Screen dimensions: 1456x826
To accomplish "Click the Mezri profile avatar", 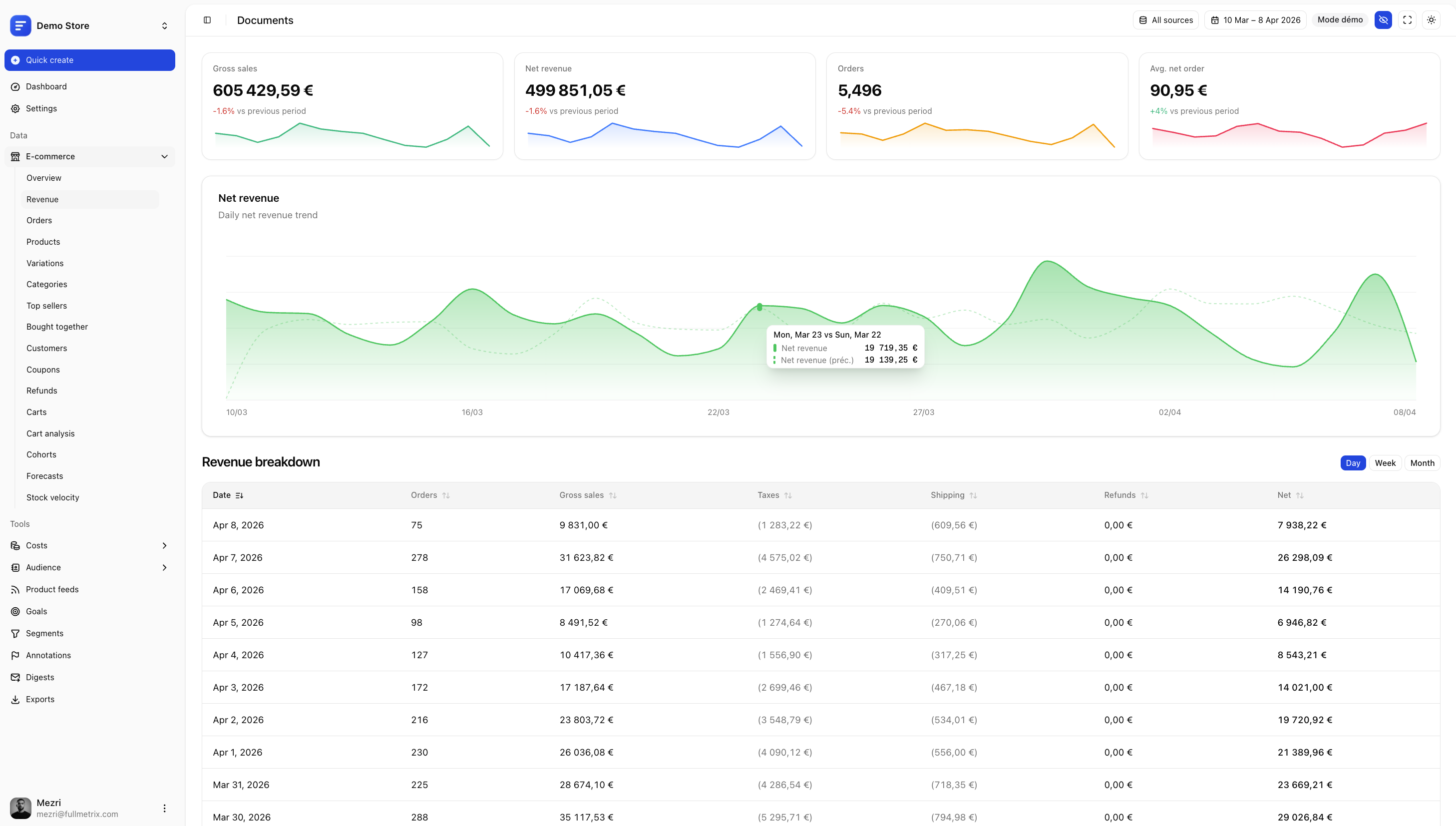I will tap(20, 808).
